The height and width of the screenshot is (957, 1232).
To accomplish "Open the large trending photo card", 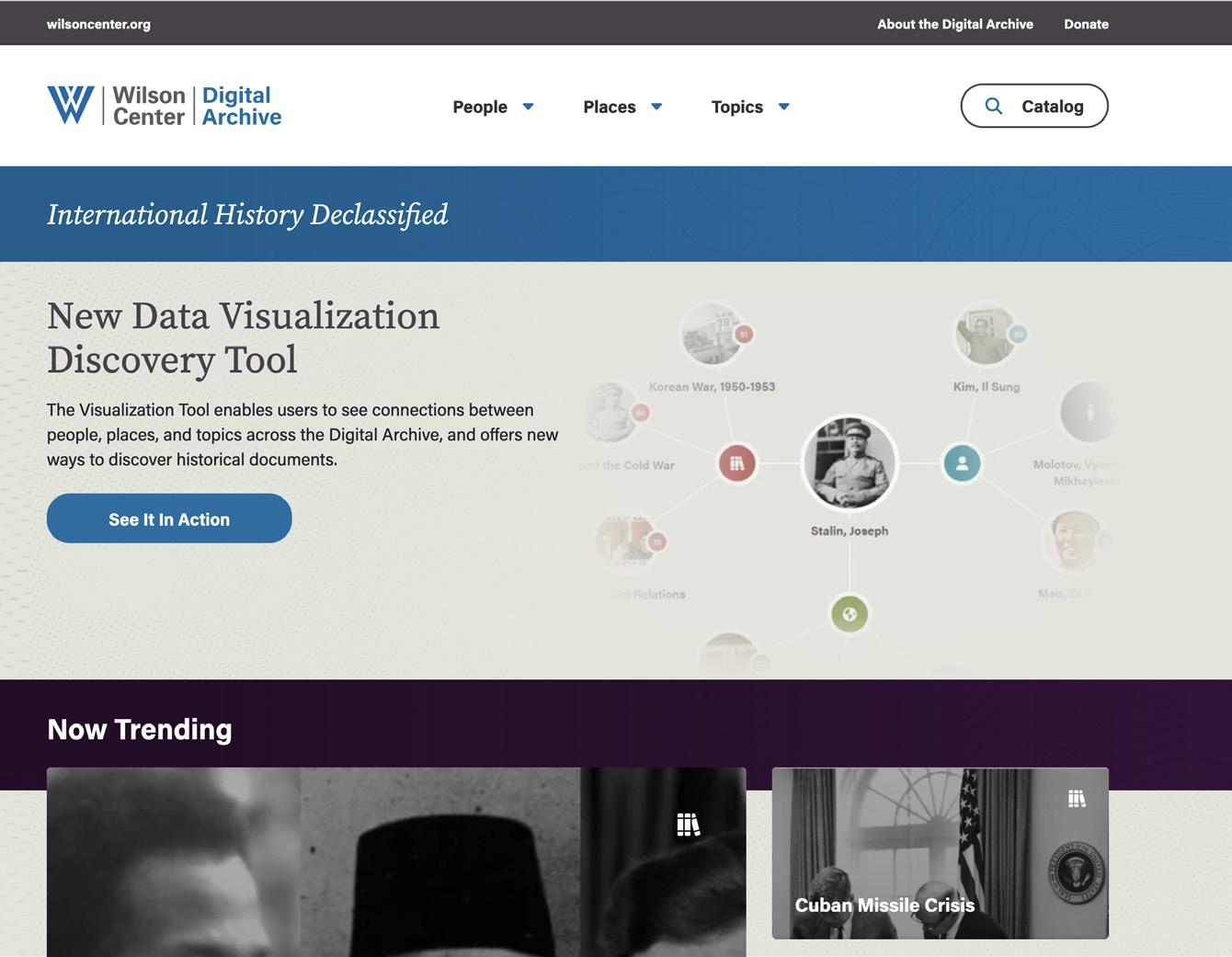I will click(x=396, y=862).
